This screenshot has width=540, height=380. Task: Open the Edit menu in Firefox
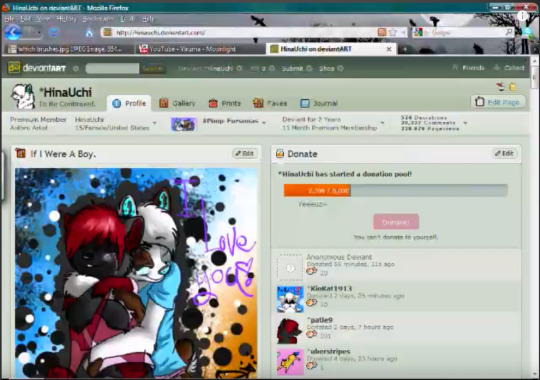coord(25,19)
